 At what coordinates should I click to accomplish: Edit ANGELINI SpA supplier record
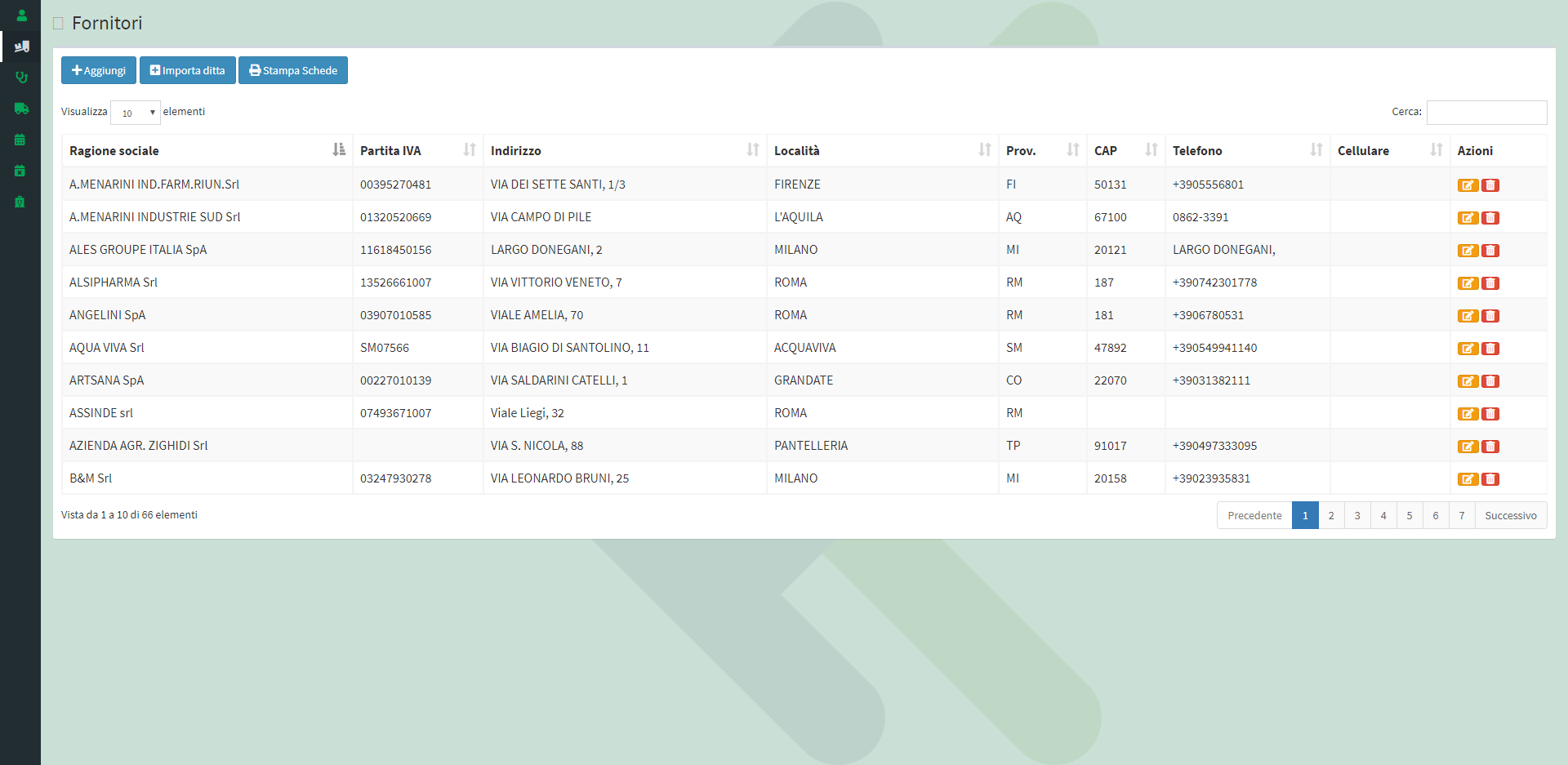1468,316
